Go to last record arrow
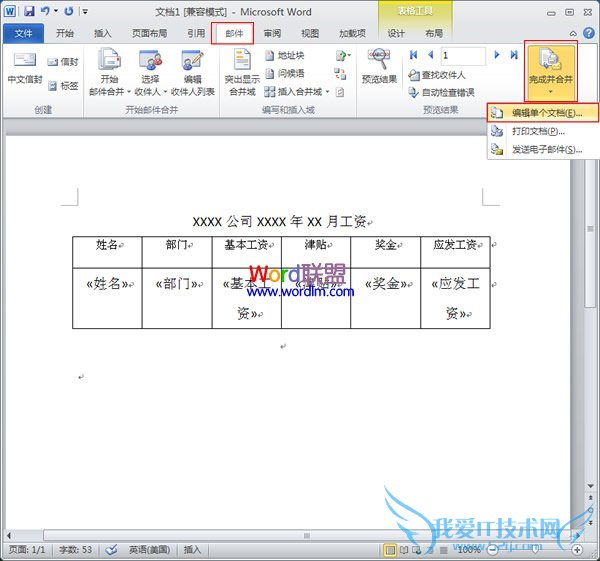This screenshot has width=600, height=561. coord(514,55)
